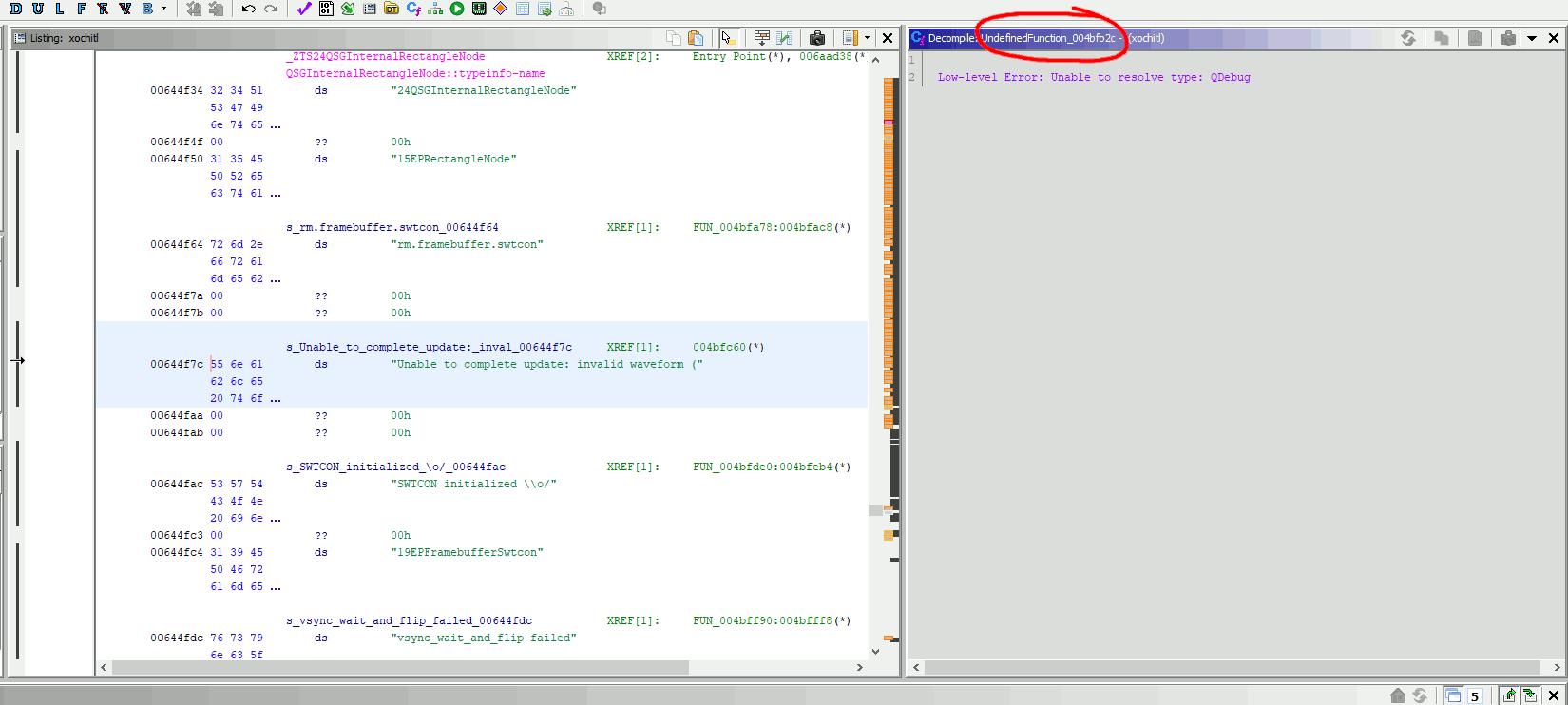Open the table list icon in top toolbar
1568x705 pixels.
(x=523, y=9)
